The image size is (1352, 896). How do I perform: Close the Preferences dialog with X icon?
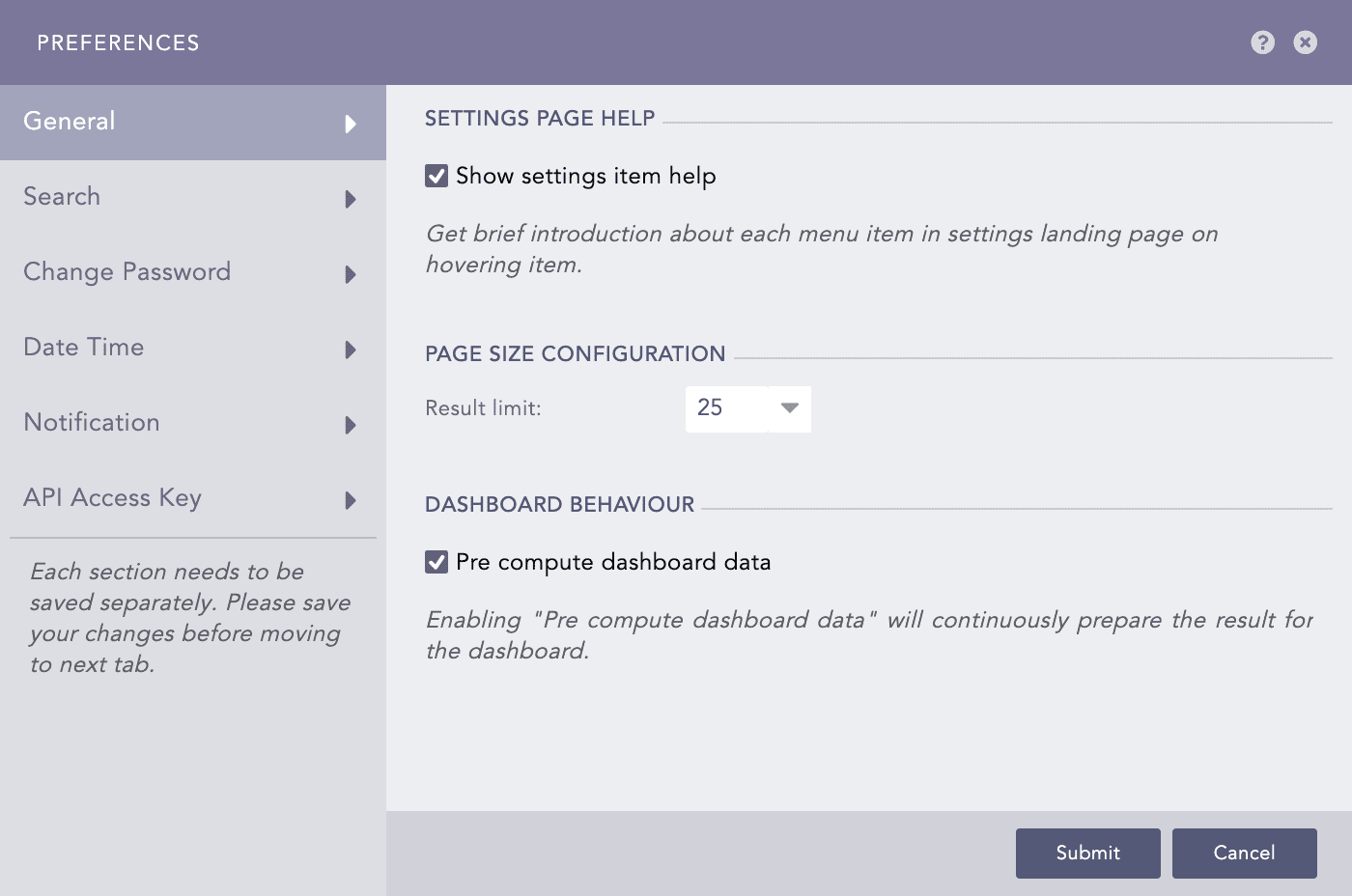pyautogui.click(x=1305, y=42)
